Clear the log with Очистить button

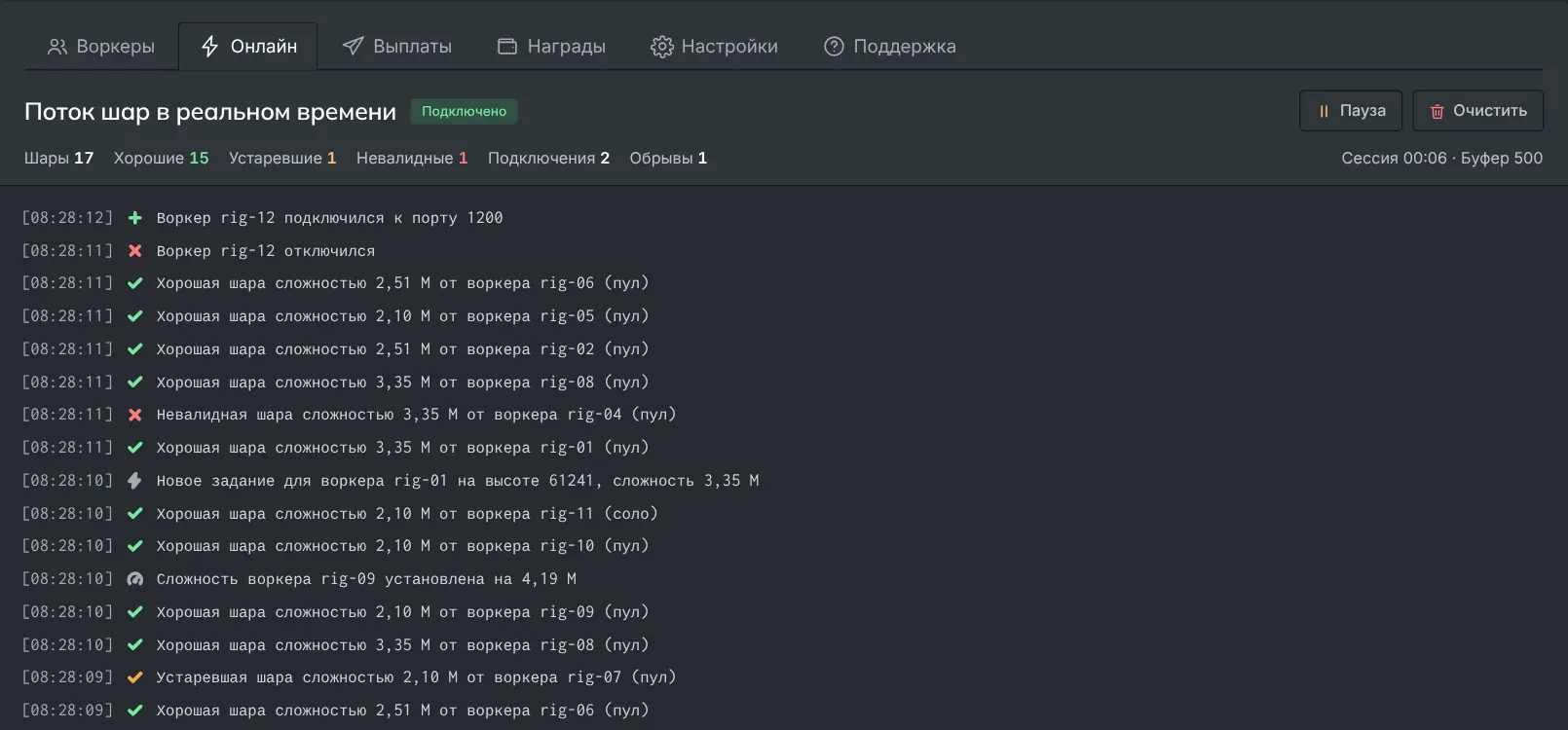click(1477, 111)
